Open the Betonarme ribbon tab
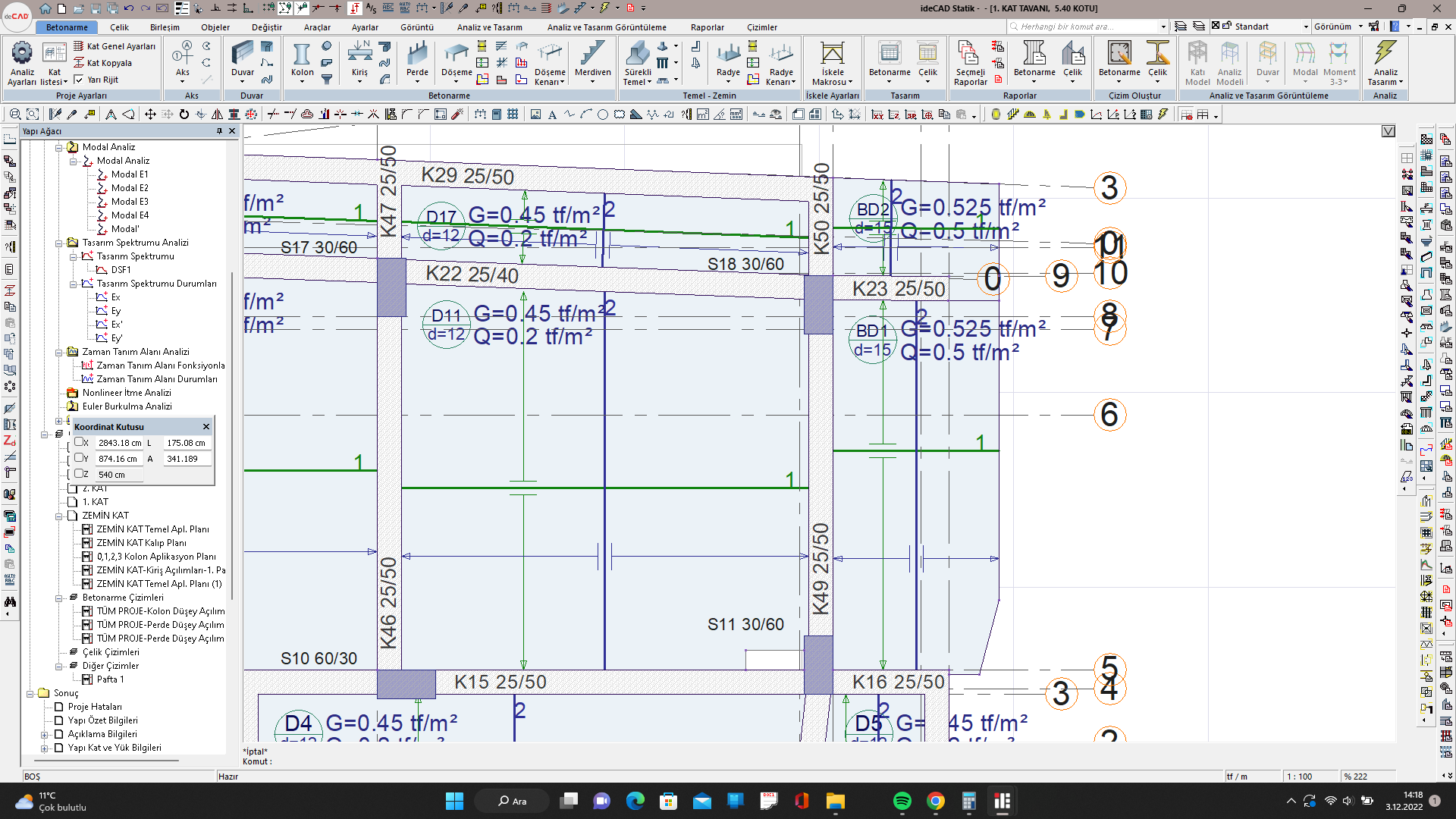Image resolution: width=1456 pixels, height=819 pixels. coord(67,27)
